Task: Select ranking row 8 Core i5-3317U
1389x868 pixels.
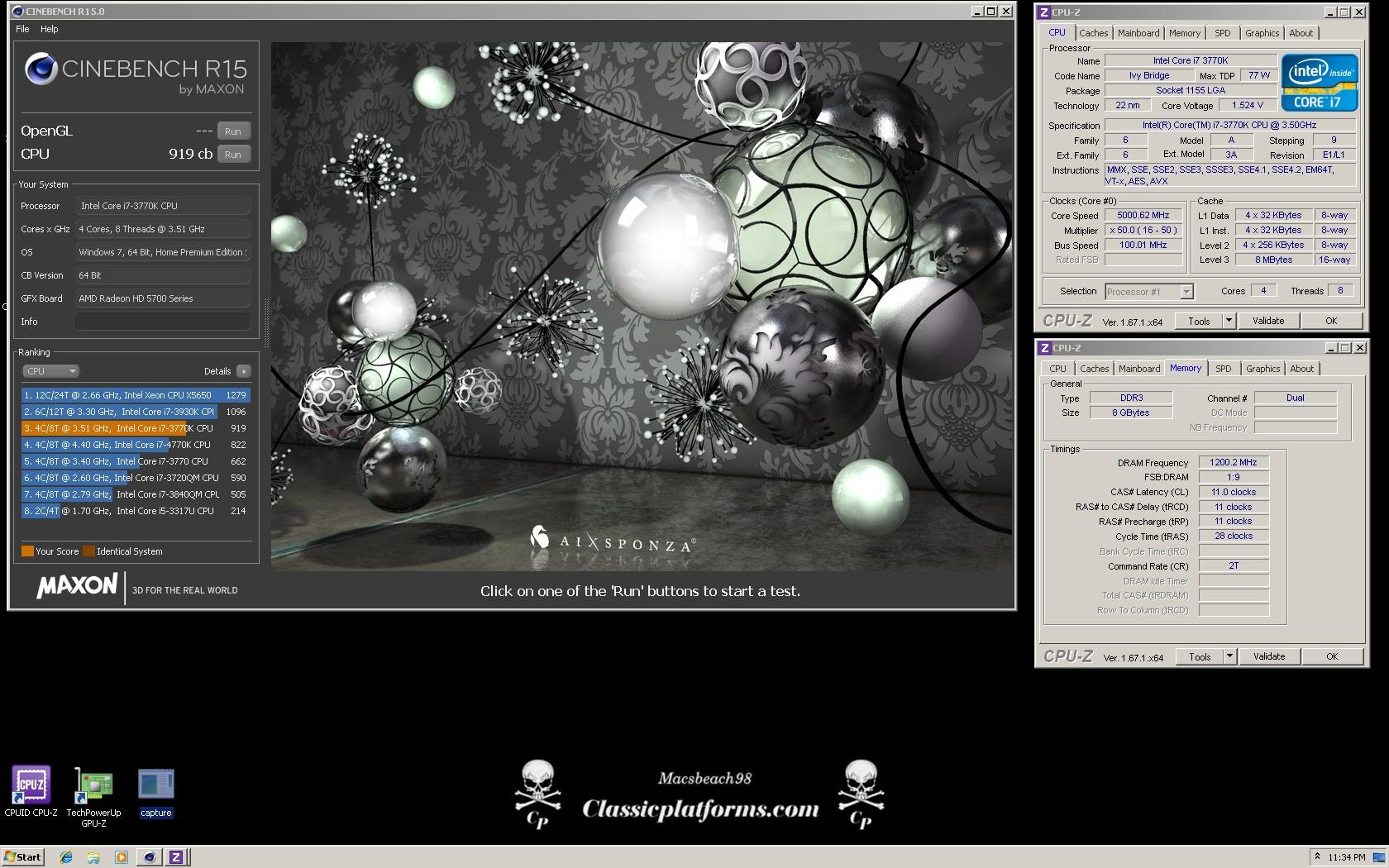Action: pos(136,511)
